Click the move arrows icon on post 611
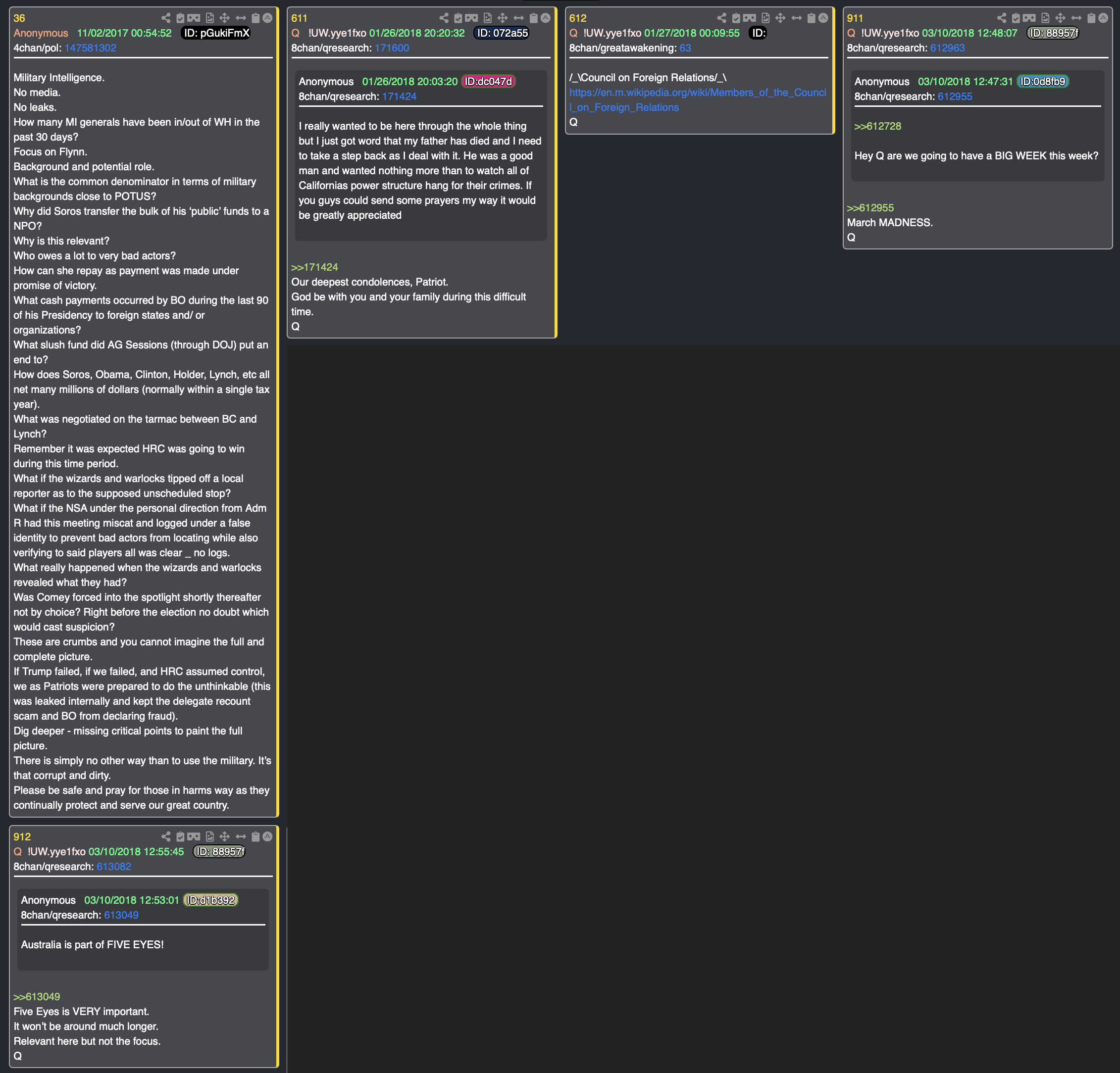 coord(502,18)
